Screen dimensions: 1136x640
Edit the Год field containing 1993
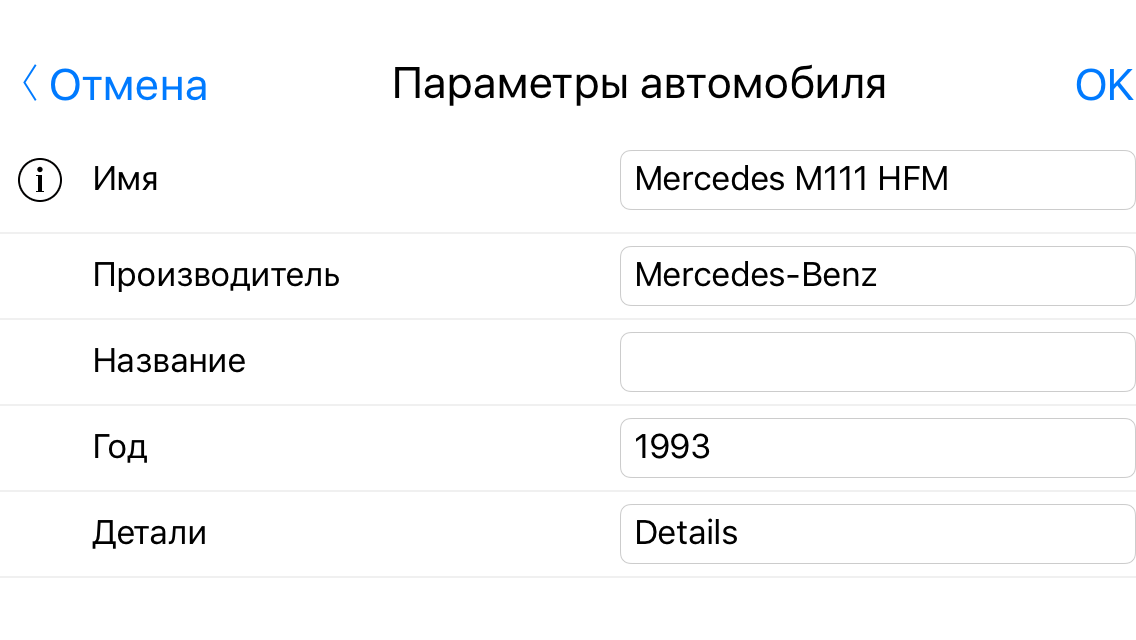click(x=877, y=447)
